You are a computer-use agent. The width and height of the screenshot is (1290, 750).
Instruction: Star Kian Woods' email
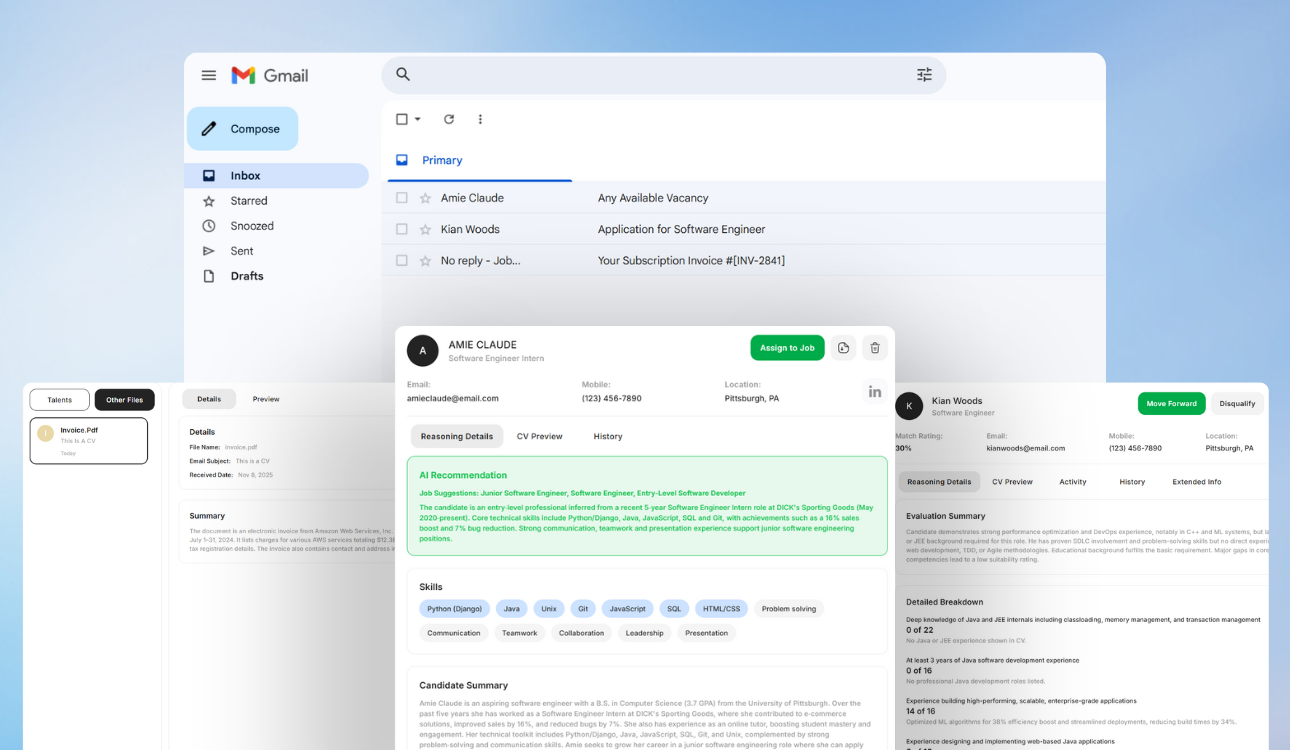click(423, 228)
